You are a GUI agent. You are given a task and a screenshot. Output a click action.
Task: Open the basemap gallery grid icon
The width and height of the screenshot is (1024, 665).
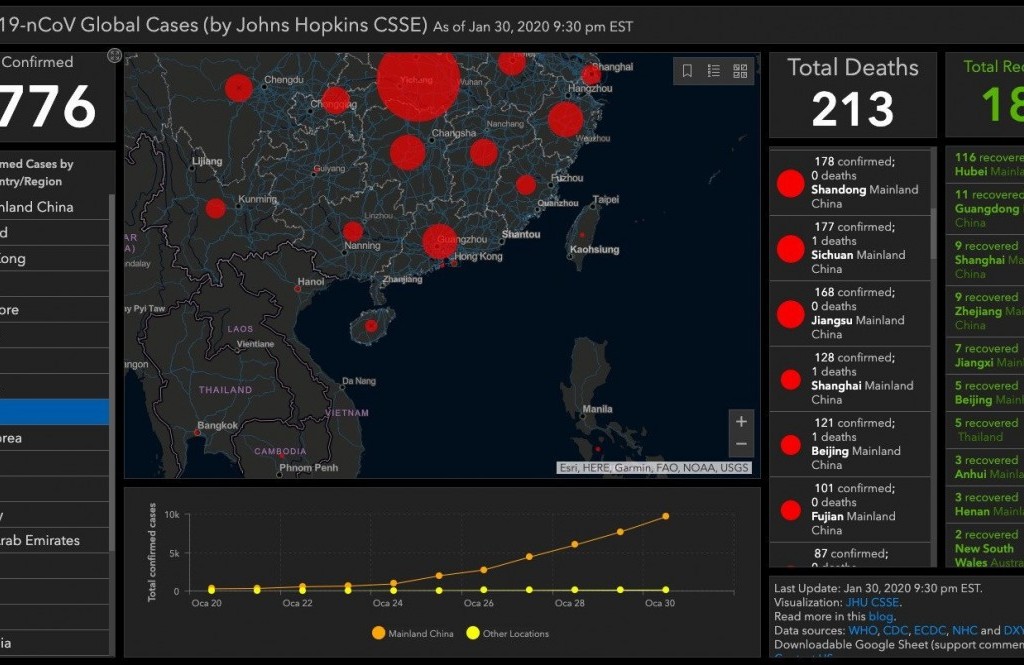pos(740,71)
